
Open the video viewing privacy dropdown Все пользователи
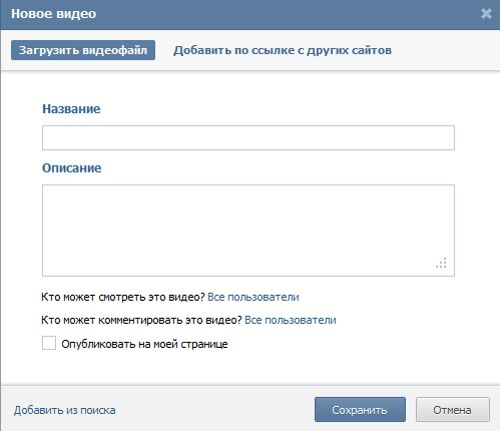point(253,297)
